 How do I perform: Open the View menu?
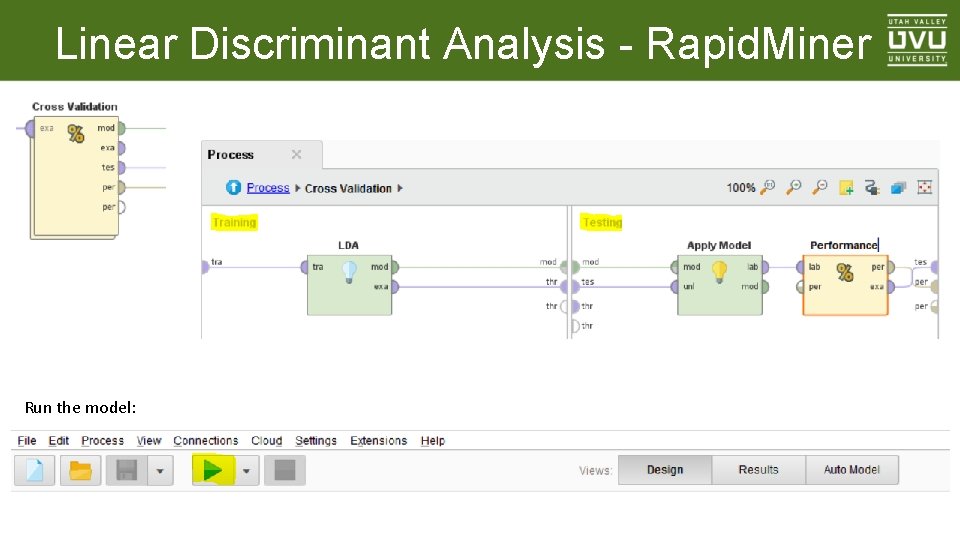tap(149, 440)
